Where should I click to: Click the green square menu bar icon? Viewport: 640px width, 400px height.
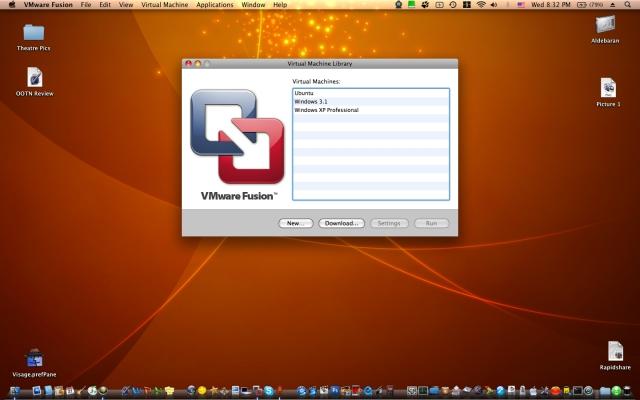point(412,5)
